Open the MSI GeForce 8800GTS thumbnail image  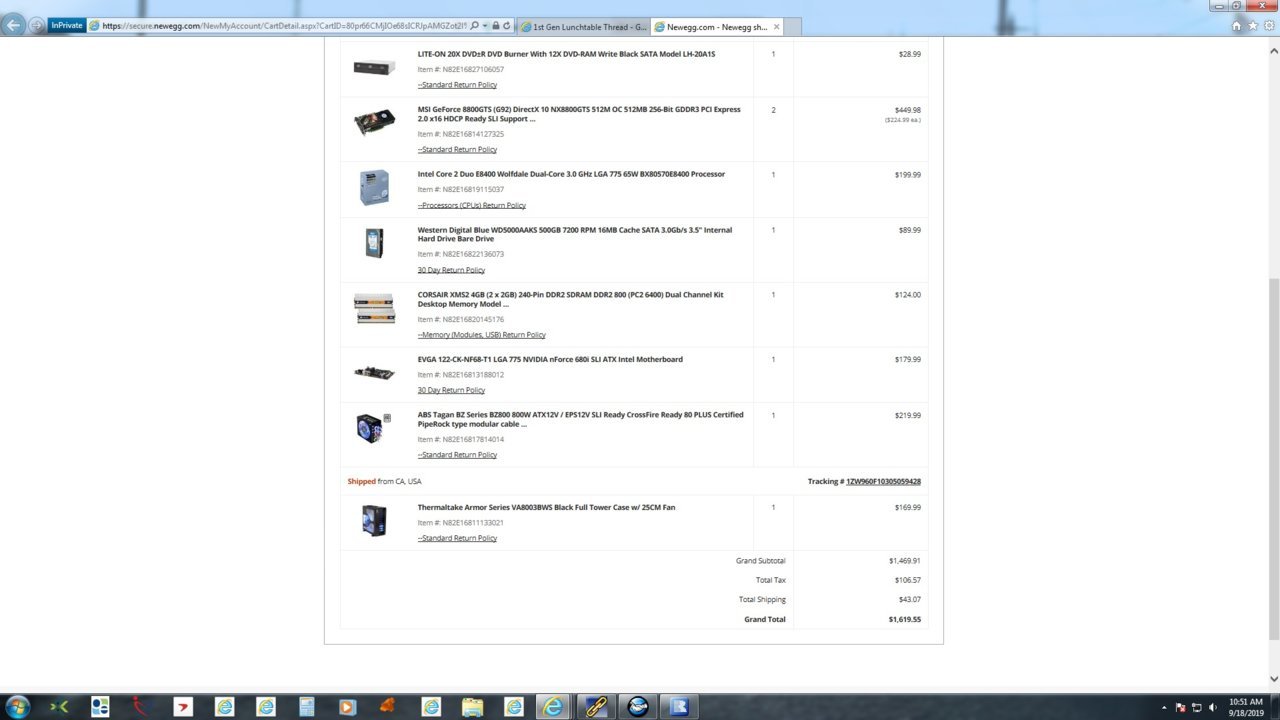tap(374, 122)
